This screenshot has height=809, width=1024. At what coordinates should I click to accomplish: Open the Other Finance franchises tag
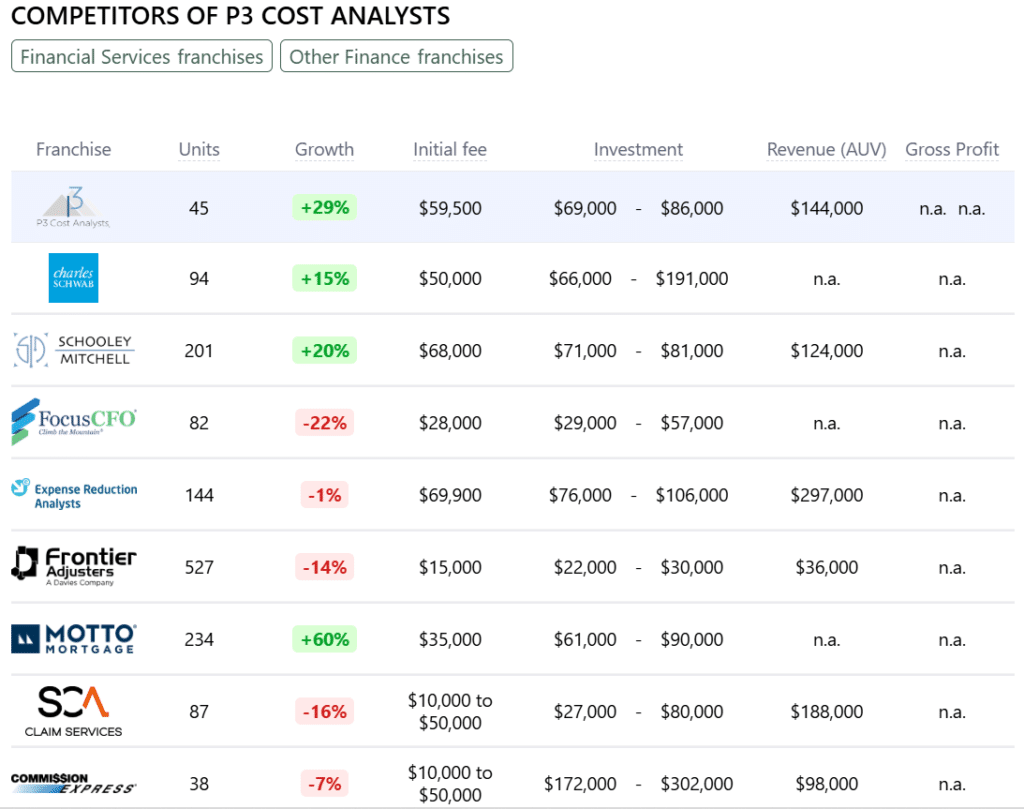click(x=396, y=57)
